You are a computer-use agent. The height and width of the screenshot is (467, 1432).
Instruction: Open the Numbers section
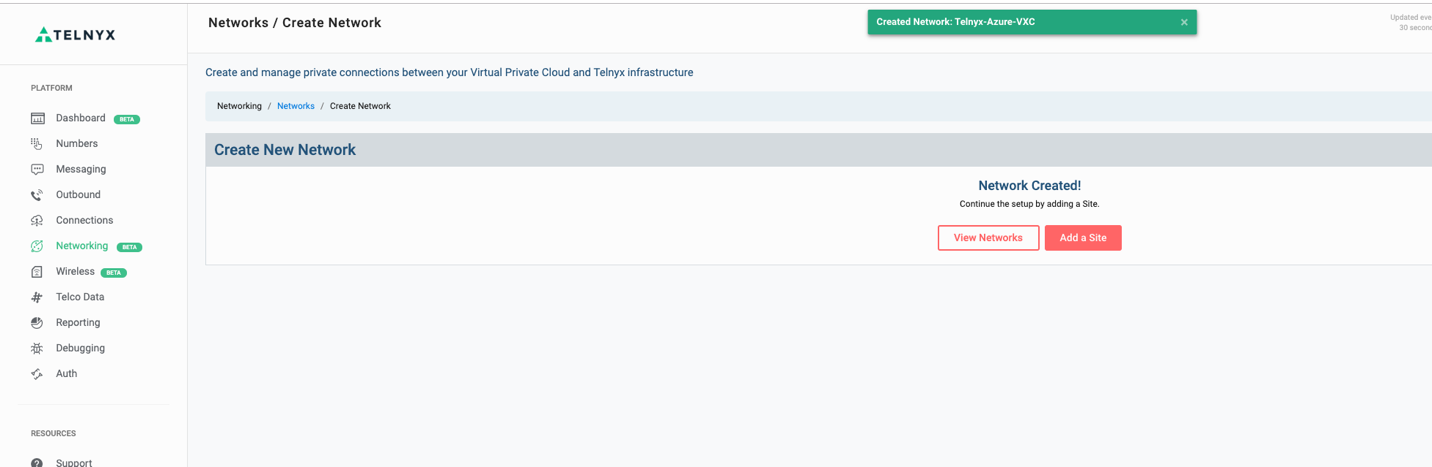77,144
